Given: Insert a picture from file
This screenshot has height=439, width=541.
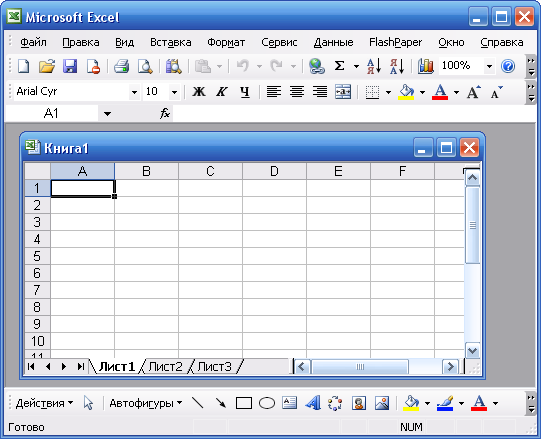Looking at the screenshot, I should tap(382, 403).
